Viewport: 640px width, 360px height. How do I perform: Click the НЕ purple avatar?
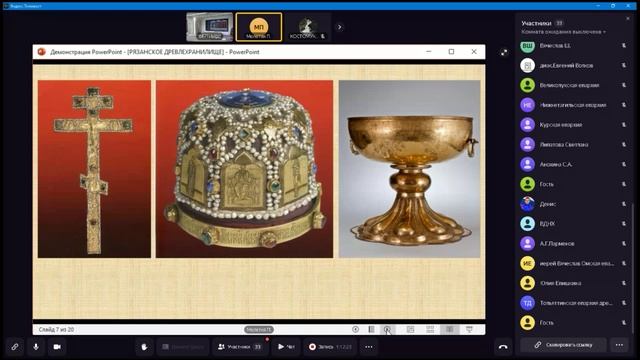tap(527, 105)
